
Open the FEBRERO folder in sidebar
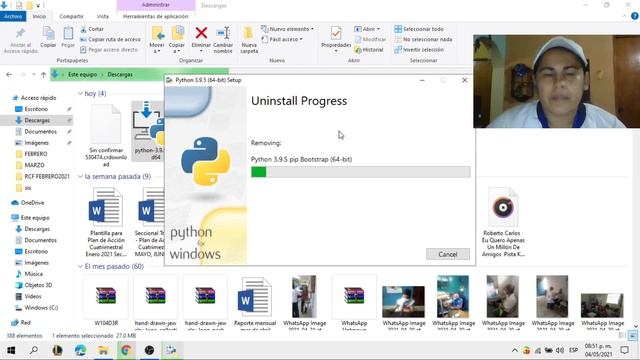click(36, 154)
